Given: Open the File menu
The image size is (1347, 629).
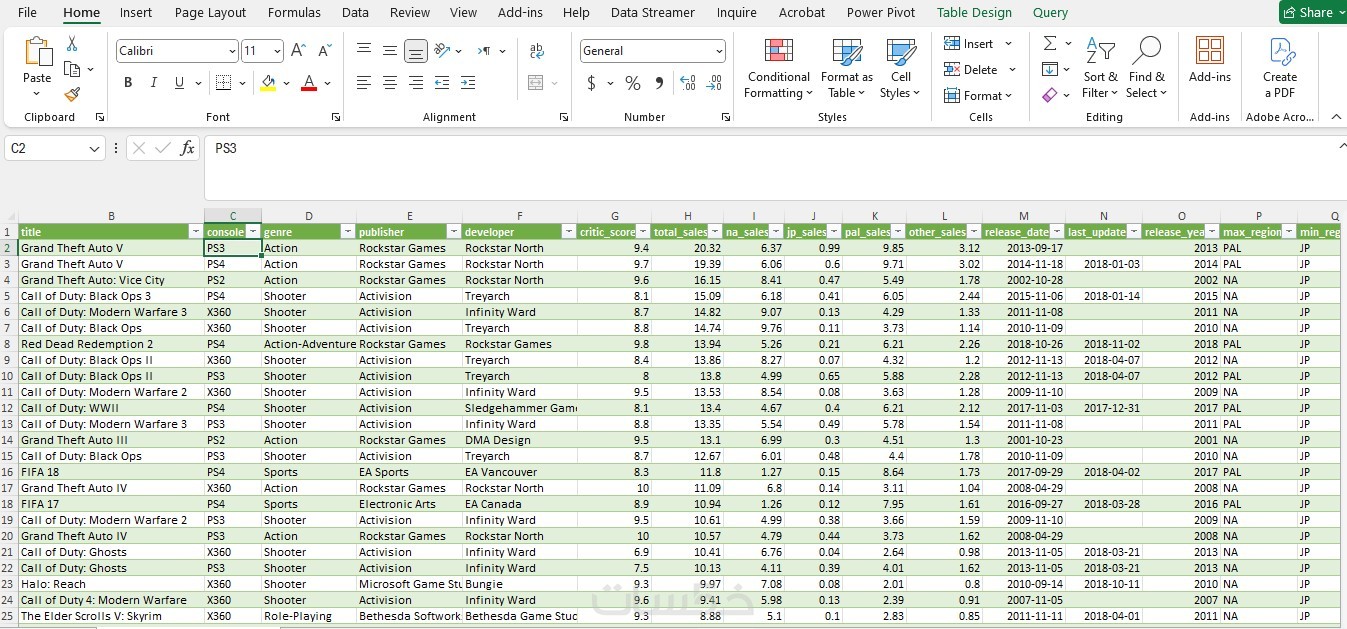Looking at the screenshot, I should pyautogui.click(x=27, y=12).
